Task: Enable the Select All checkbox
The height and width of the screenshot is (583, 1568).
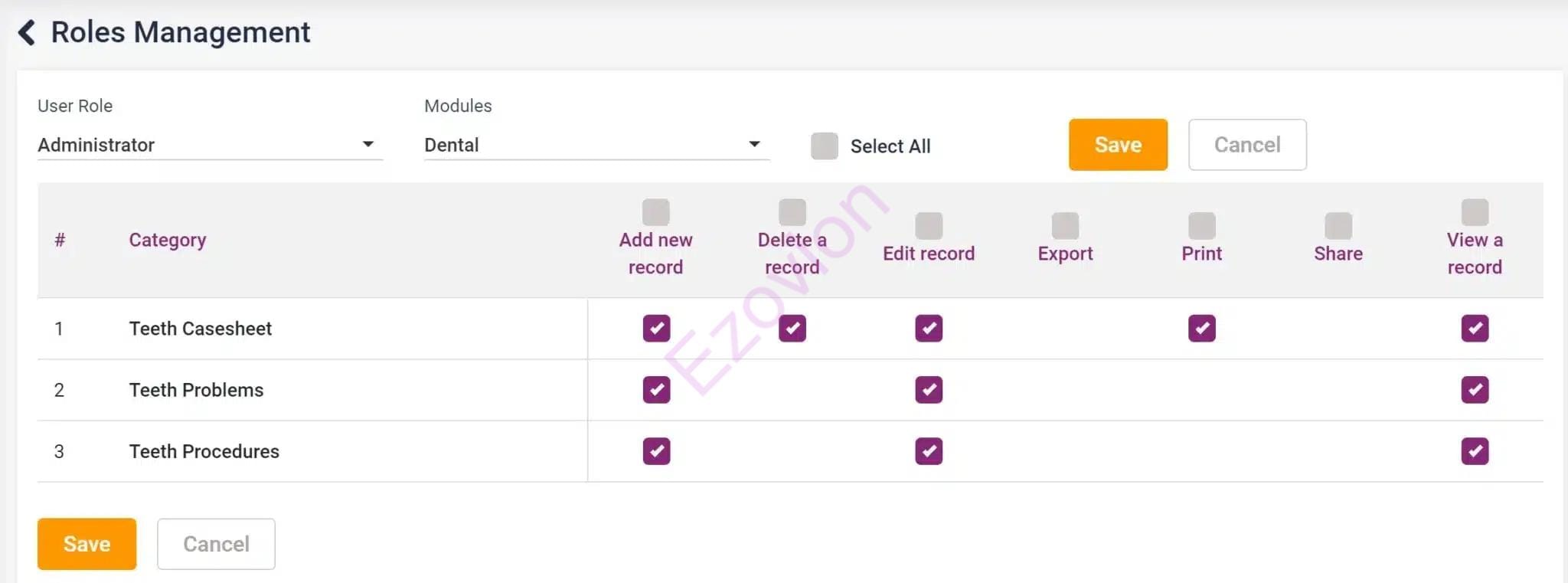Action: [825, 146]
